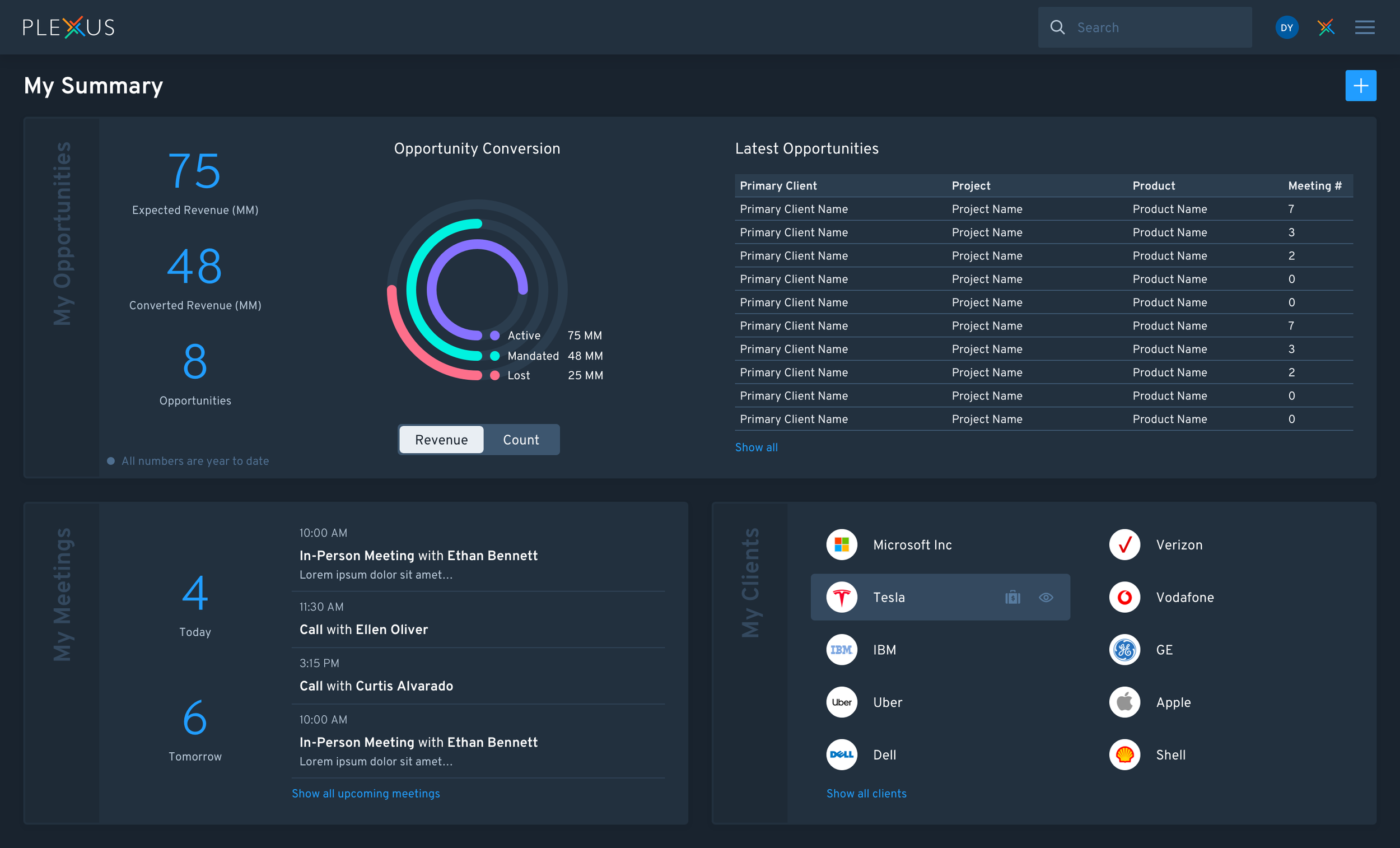
Task: Focus the Search input field
Action: [1159, 27]
